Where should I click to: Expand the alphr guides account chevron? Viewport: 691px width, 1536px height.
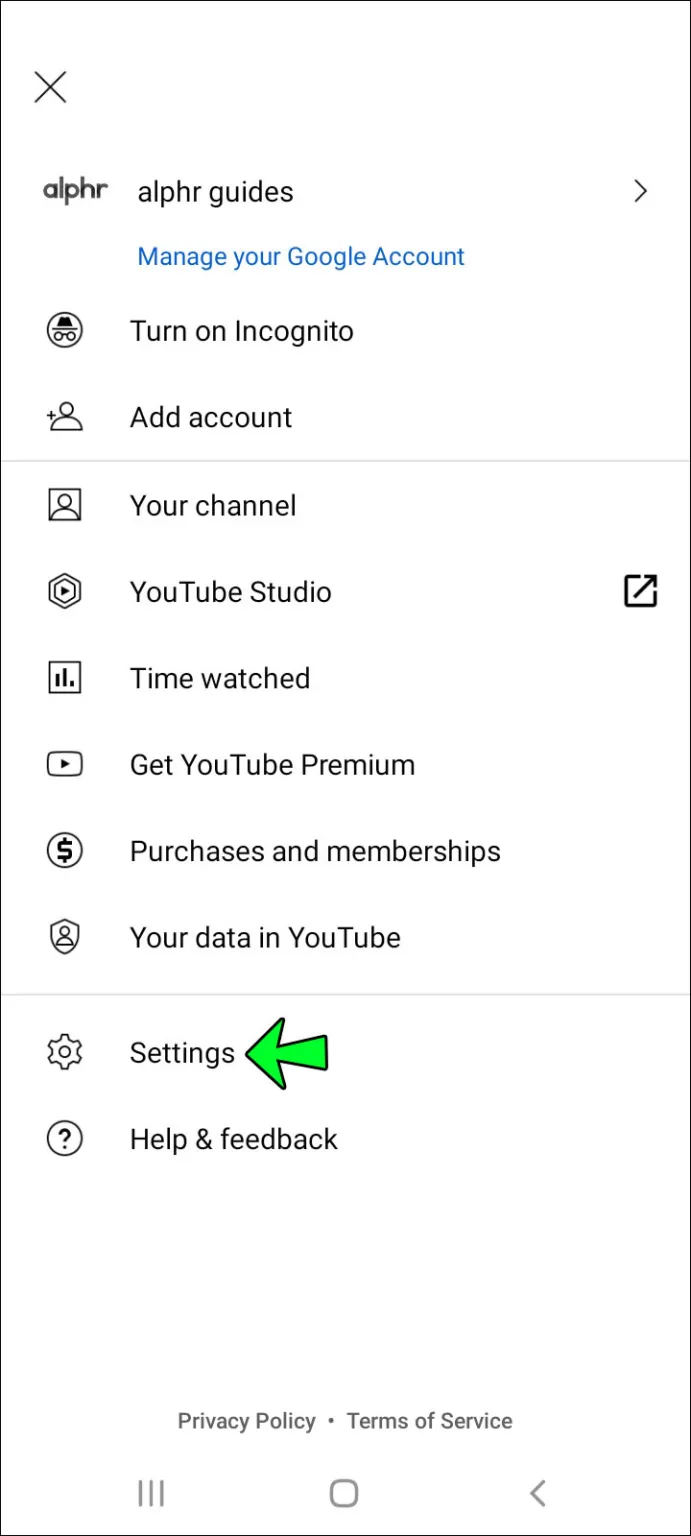pyautogui.click(x=641, y=191)
